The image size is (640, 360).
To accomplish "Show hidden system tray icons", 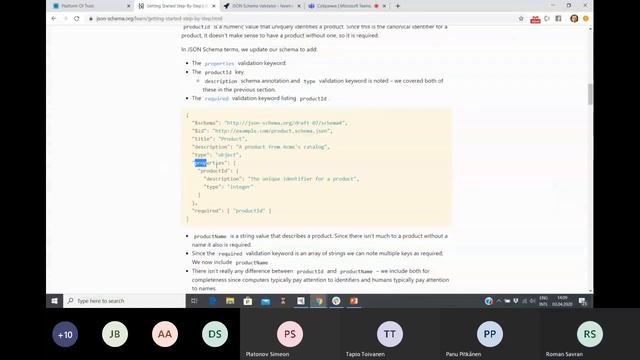I will click(x=498, y=301).
